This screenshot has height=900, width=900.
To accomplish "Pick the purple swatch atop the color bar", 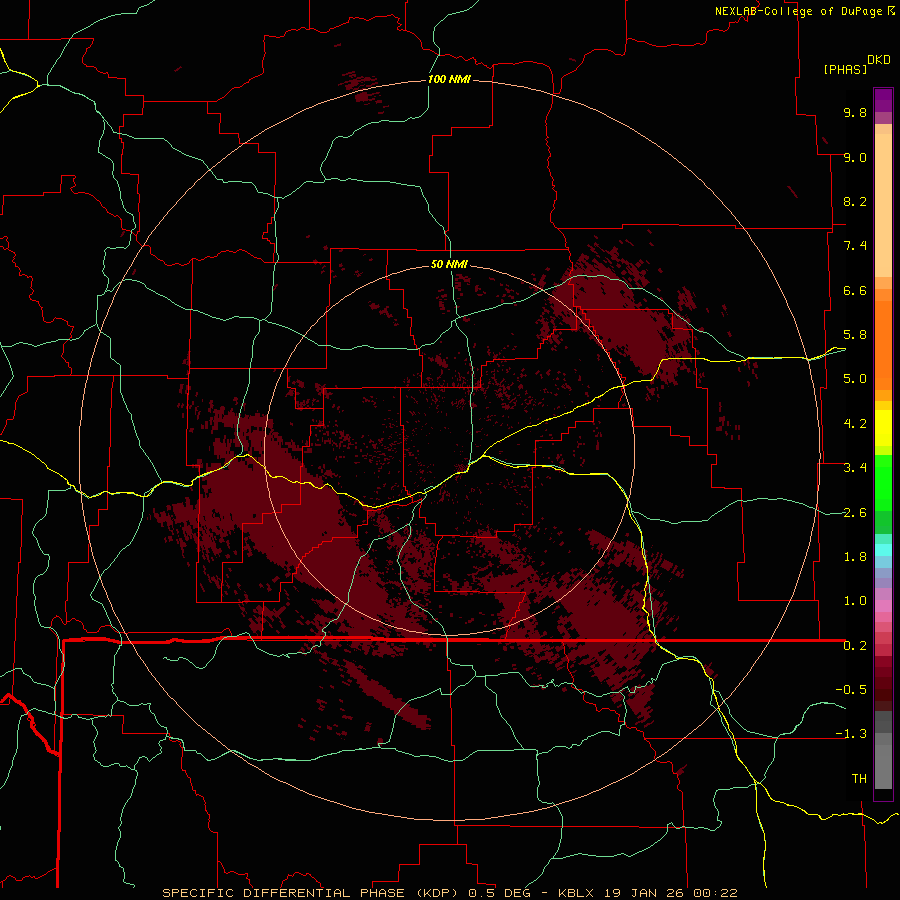I will [x=883, y=100].
